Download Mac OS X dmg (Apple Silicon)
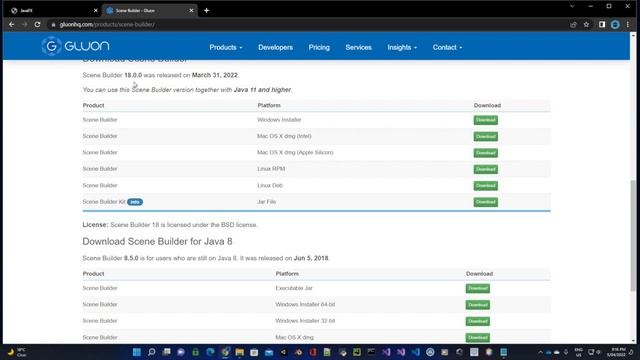The width and height of the screenshot is (640, 360). click(x=485, y=153)
